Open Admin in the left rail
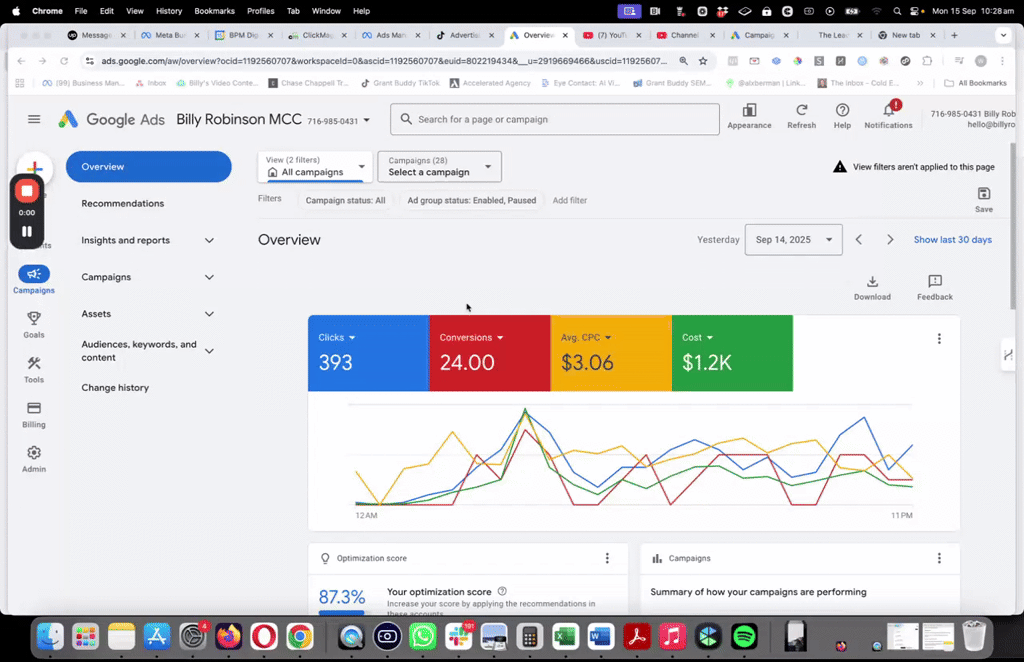The height and width of the screenshot is (662, 1024). pos(34,459)
